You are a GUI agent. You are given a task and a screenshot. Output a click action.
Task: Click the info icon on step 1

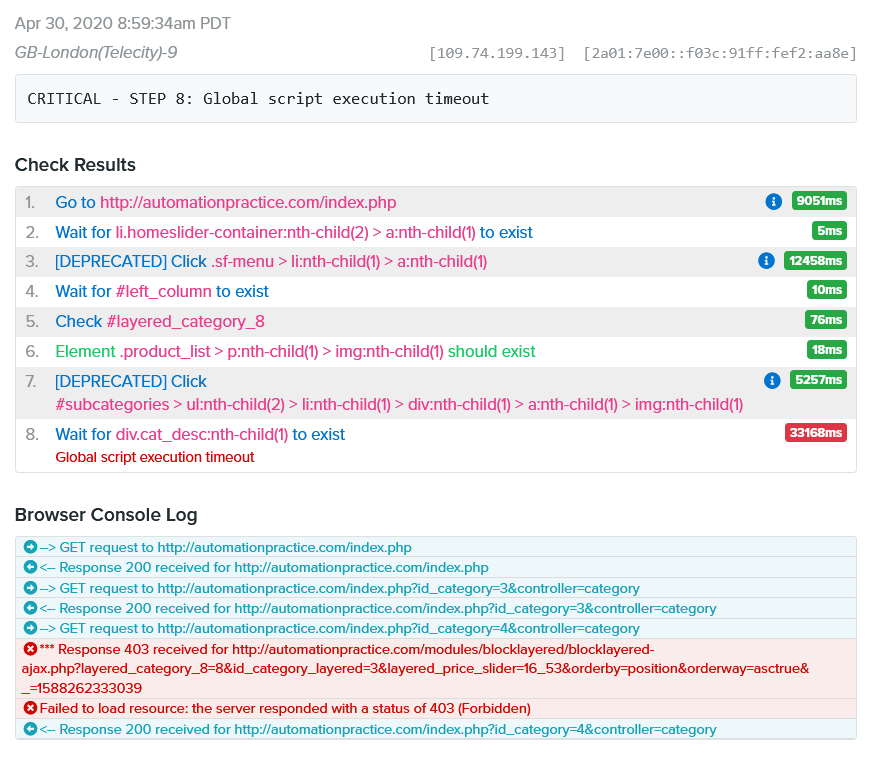(x=773, y=202)
